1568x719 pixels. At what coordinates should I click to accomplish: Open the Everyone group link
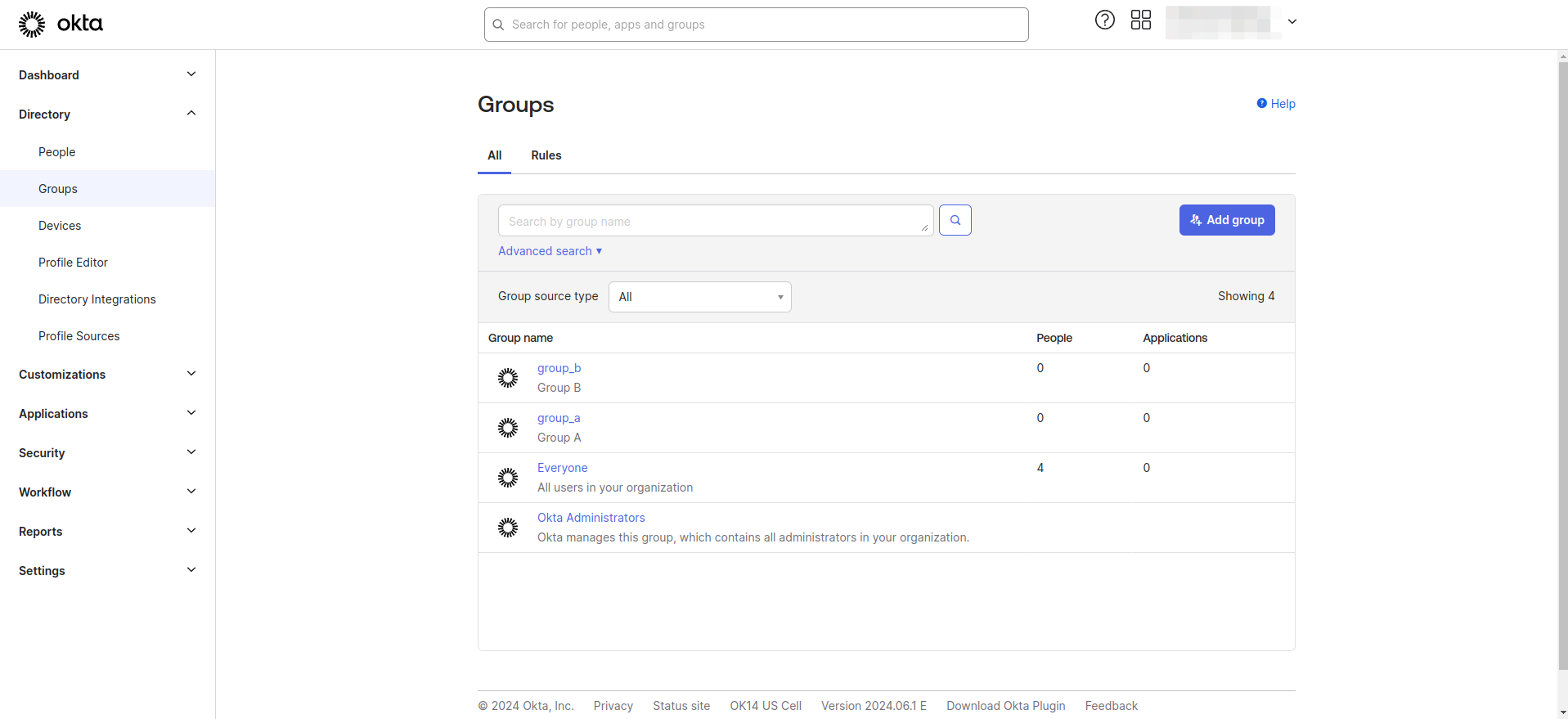tap(562, 468)
